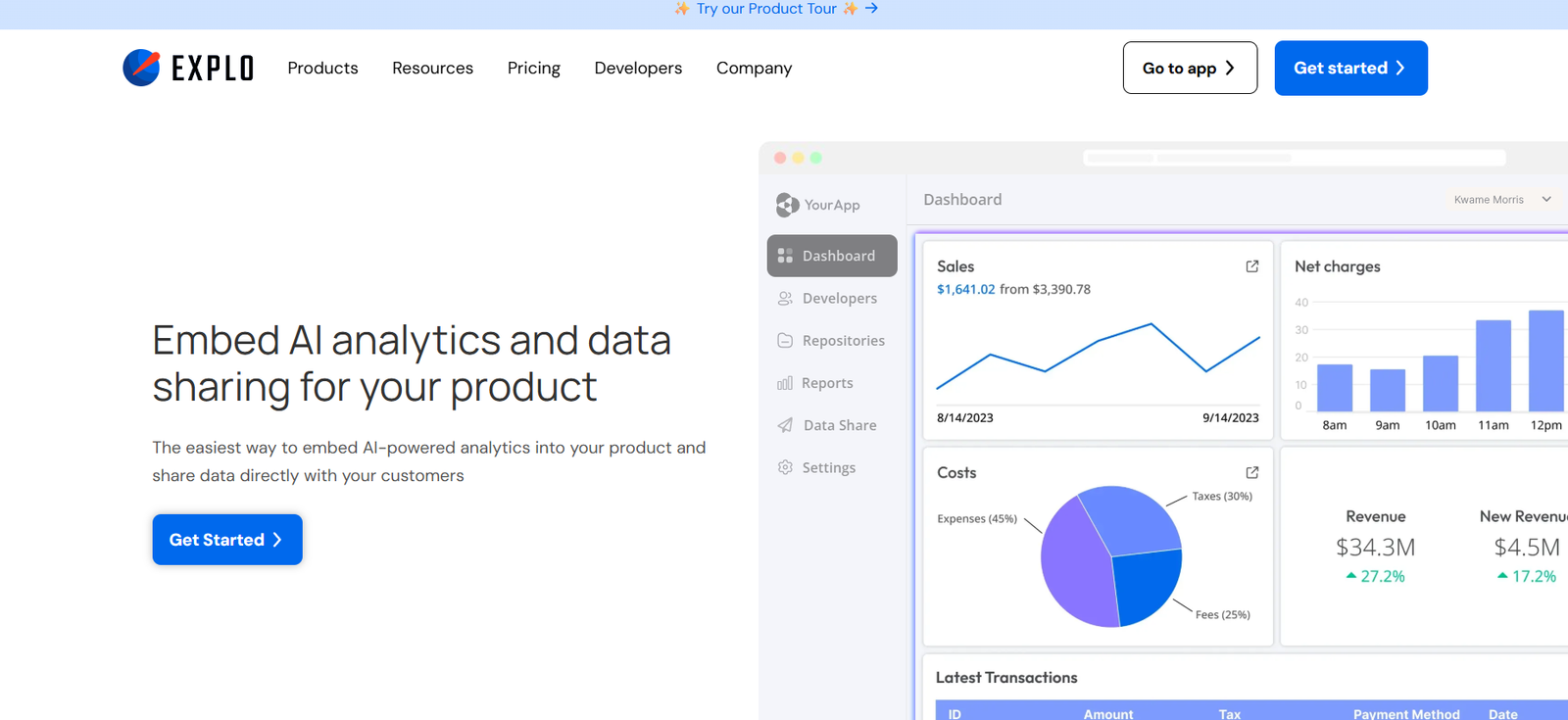Open the Products navigation menu
Image resolution: width=1568 pixels, height=720 pixels.
(x=322, y=68)
